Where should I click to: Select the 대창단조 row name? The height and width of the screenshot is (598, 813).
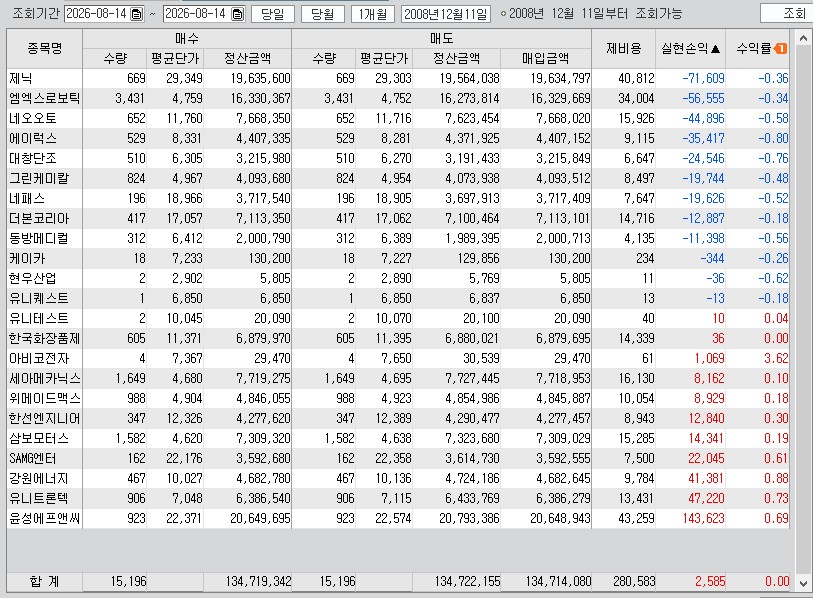click(33, 158)
